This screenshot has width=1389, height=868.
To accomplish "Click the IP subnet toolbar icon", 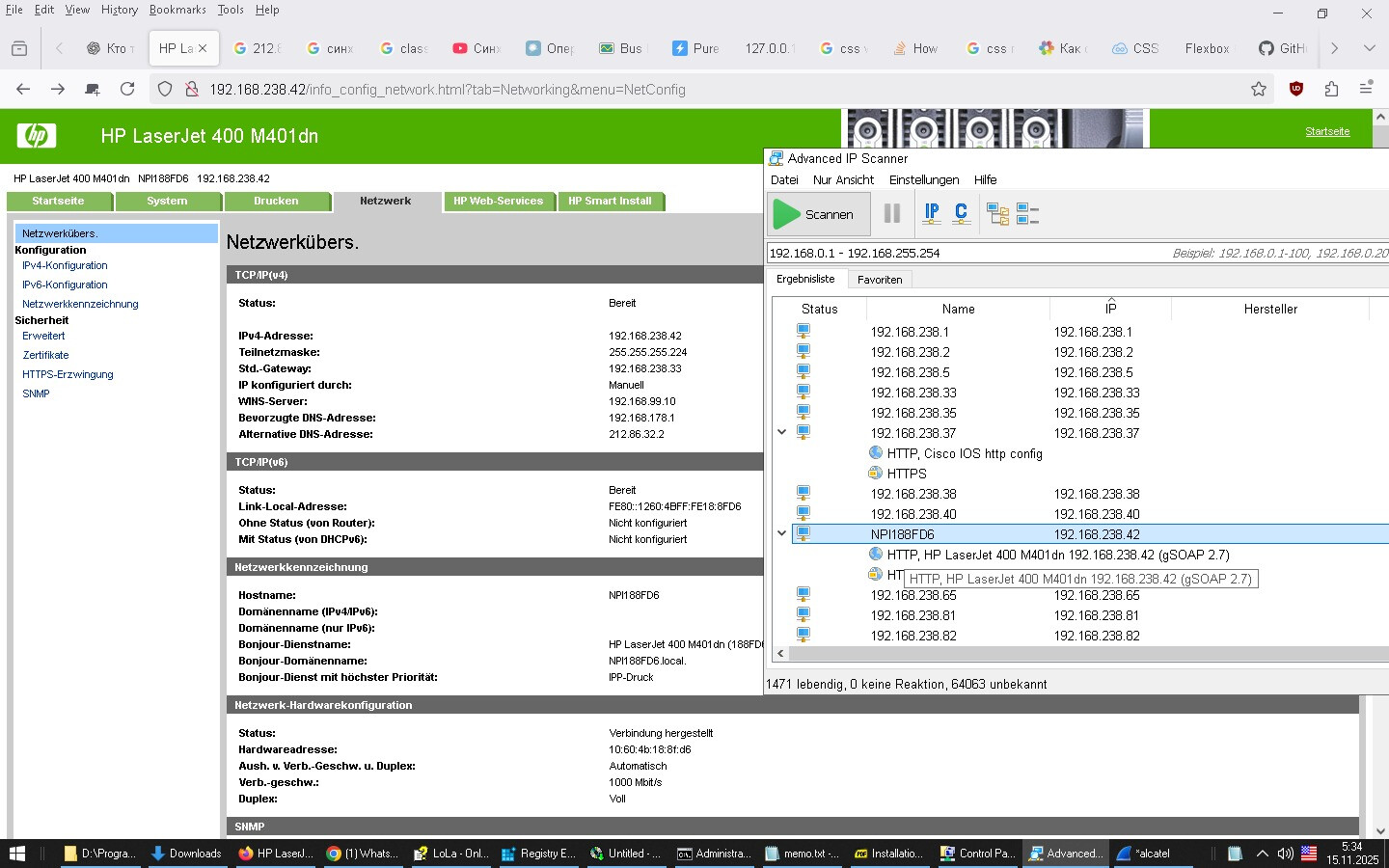I will (x=931, y=213).
